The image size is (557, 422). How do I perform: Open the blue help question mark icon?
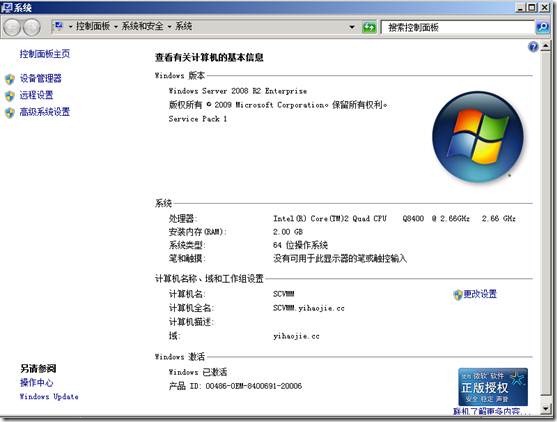tap(533, 47)
